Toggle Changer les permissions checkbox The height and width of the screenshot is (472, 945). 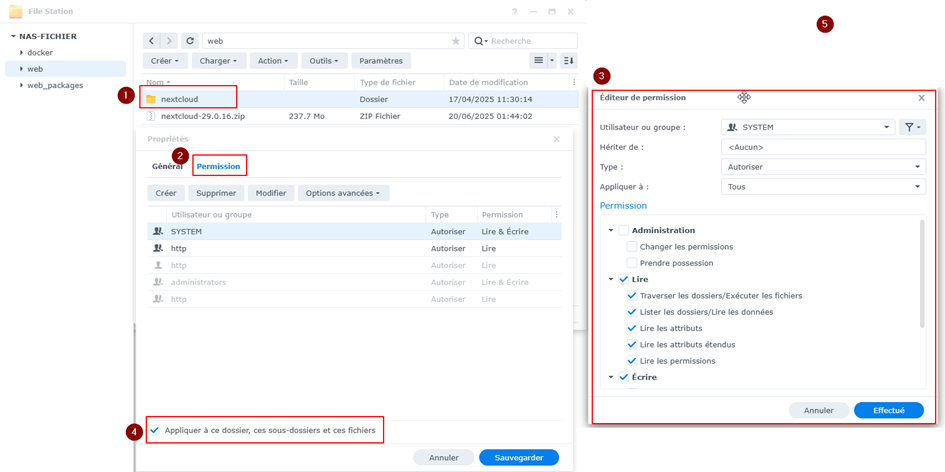[x=632, y=247]
